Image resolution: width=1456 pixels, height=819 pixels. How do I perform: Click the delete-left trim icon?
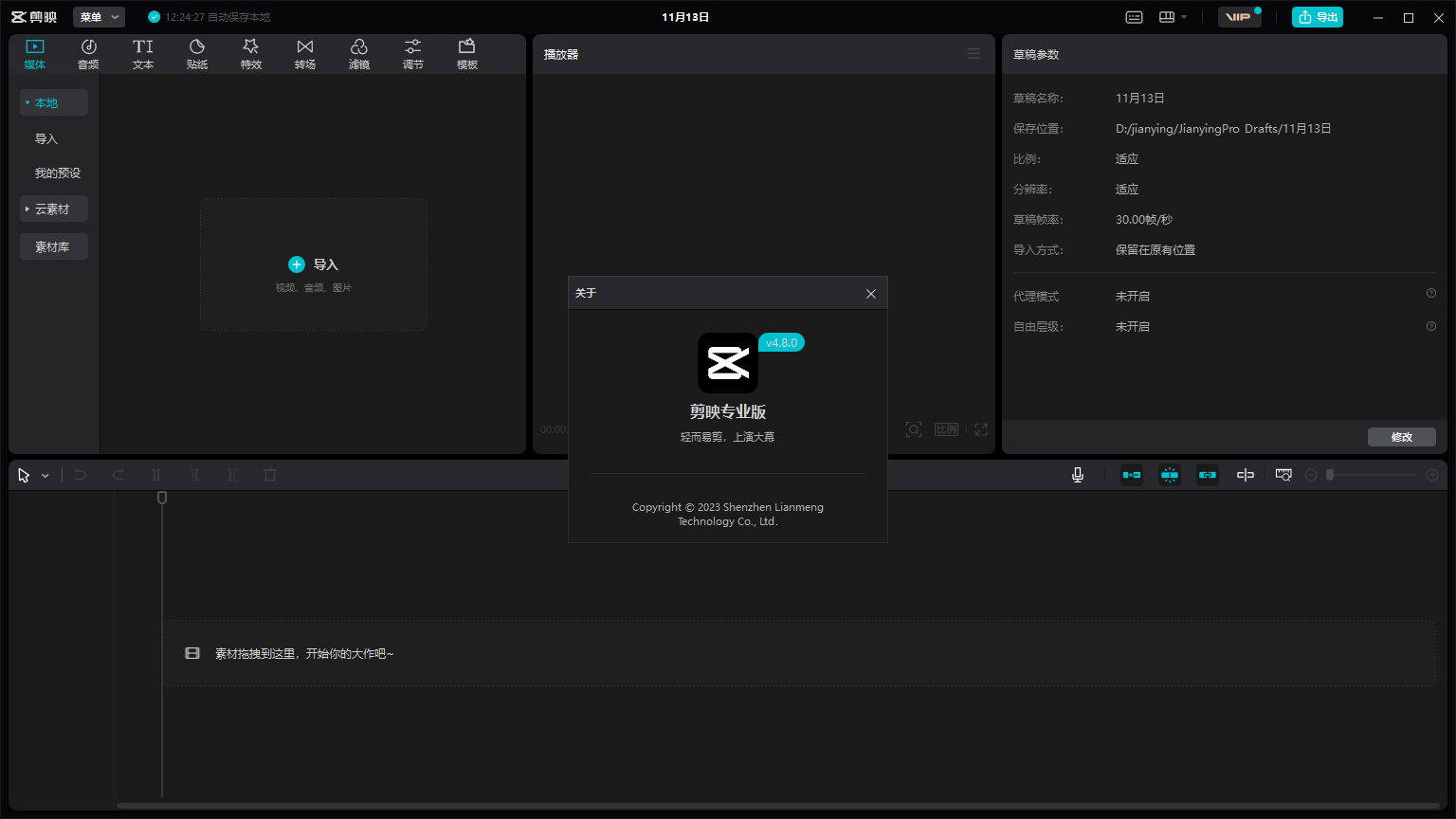point(194,475)
